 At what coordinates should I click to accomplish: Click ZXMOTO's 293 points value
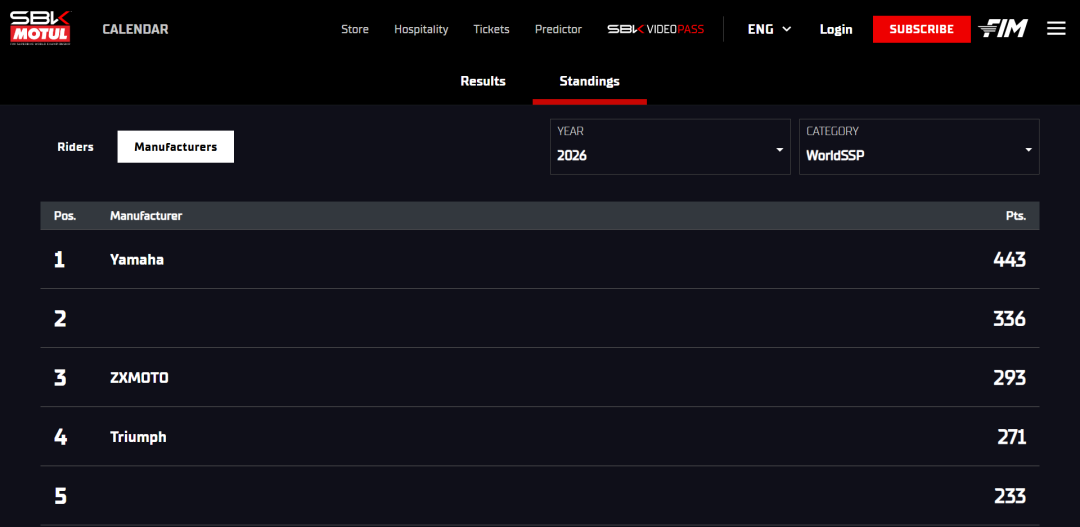(x=1009, y=378)
